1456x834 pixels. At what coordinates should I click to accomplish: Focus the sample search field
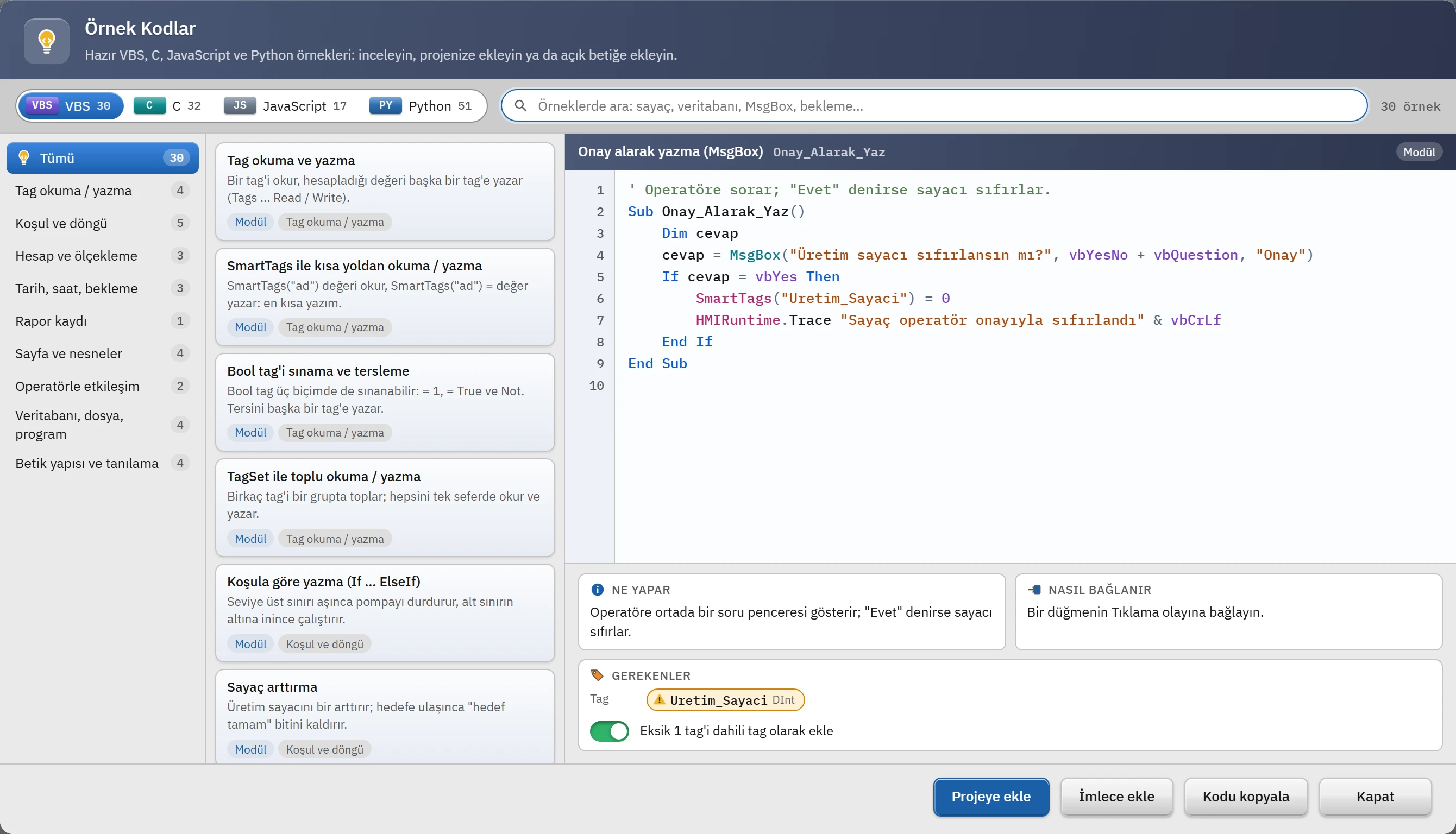(x=934, y=105)
